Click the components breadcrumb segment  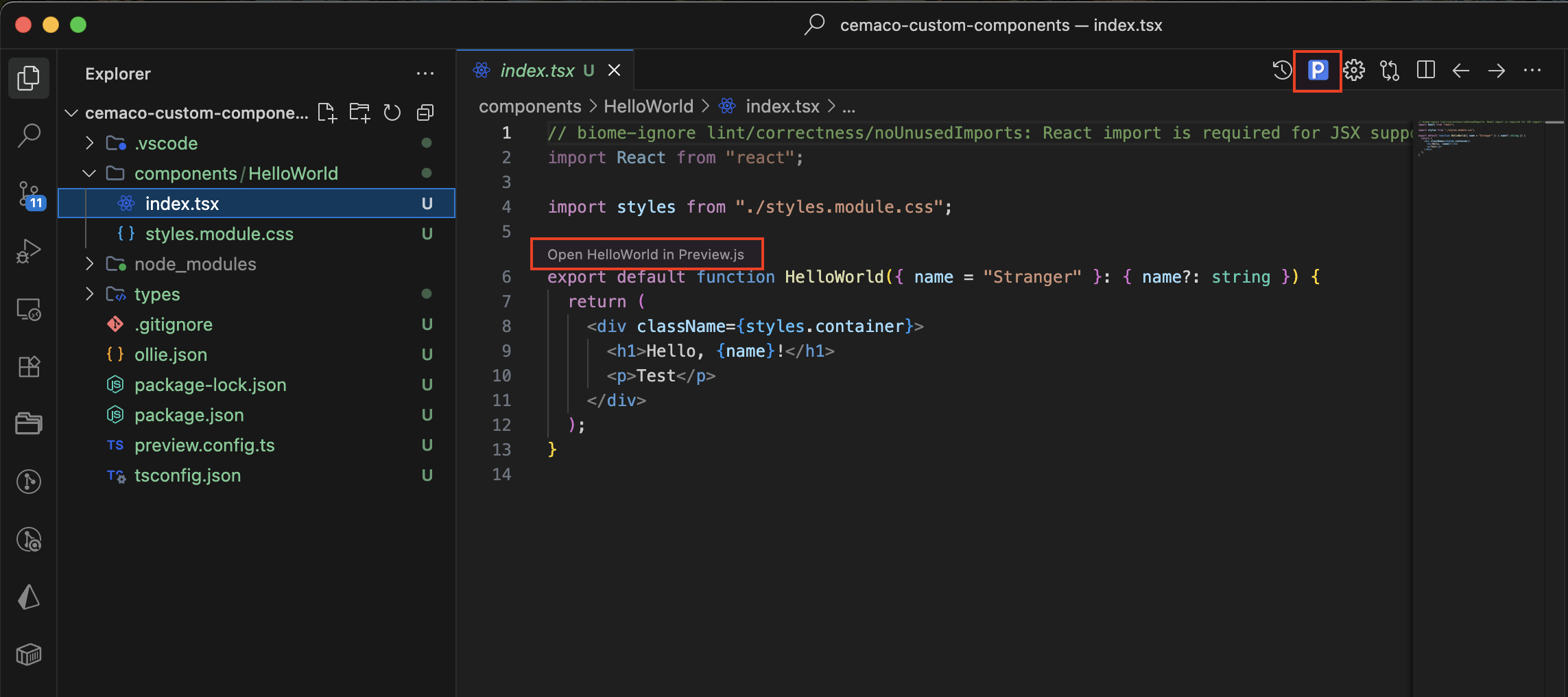point(530,106)
